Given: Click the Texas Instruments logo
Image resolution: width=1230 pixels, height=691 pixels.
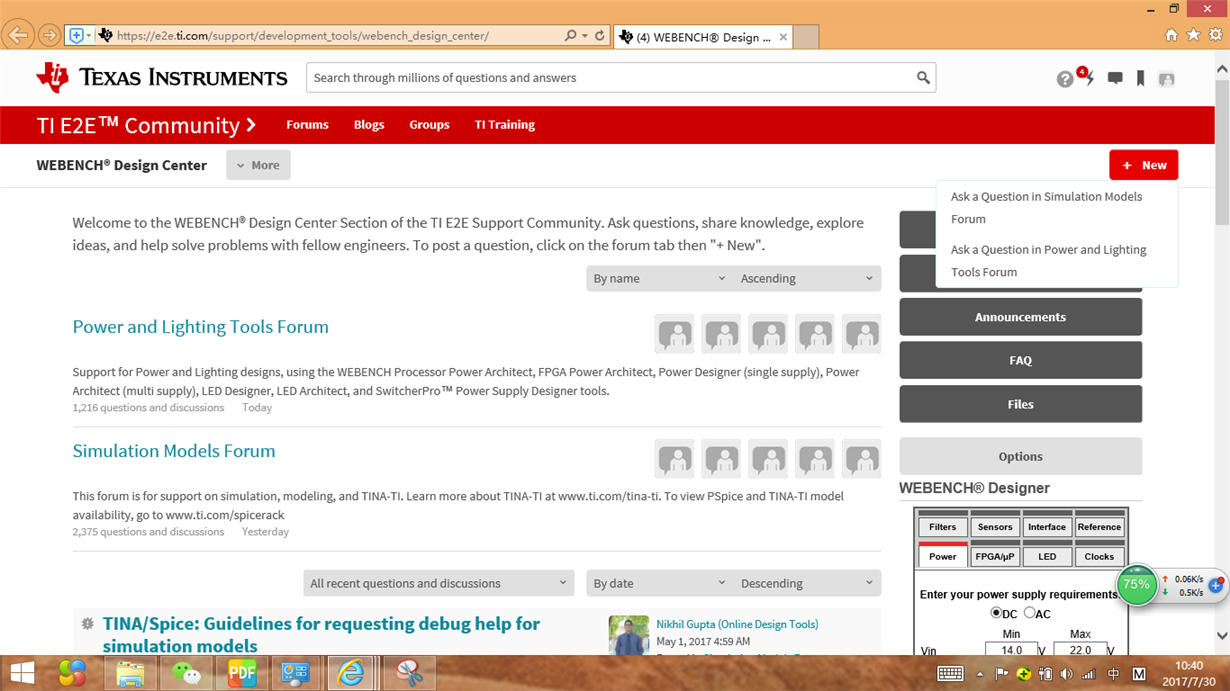Looking at the screenshot, I should 162,77.
